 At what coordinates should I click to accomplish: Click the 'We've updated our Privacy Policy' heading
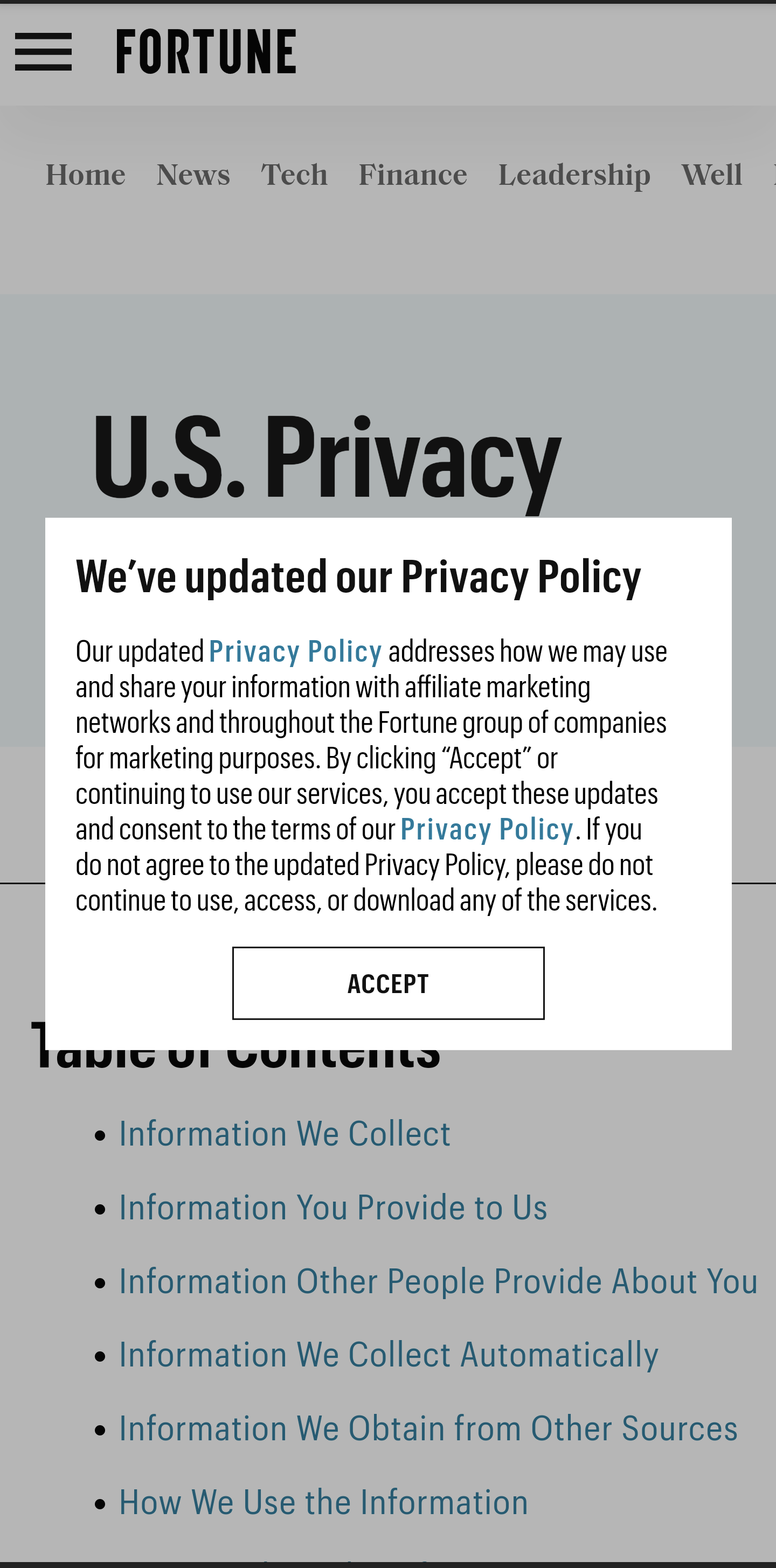[358, 577]
